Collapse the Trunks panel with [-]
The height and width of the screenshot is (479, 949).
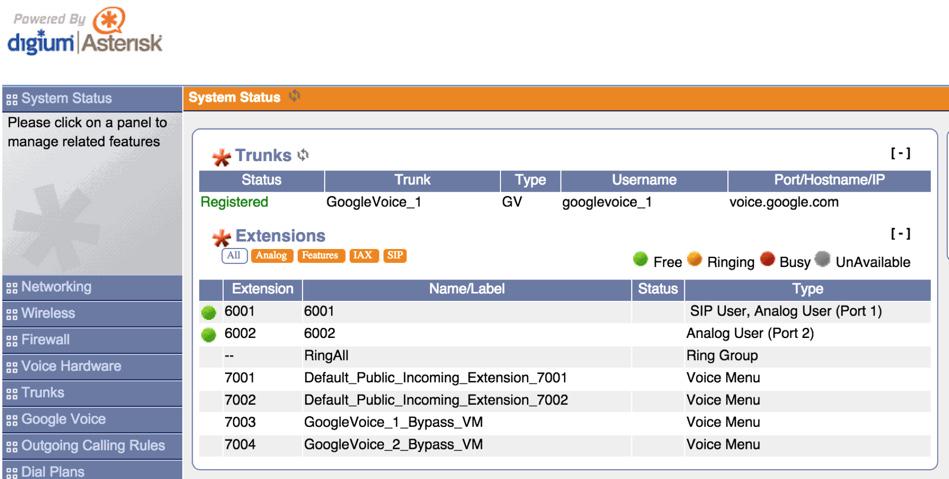click(901, 154)
